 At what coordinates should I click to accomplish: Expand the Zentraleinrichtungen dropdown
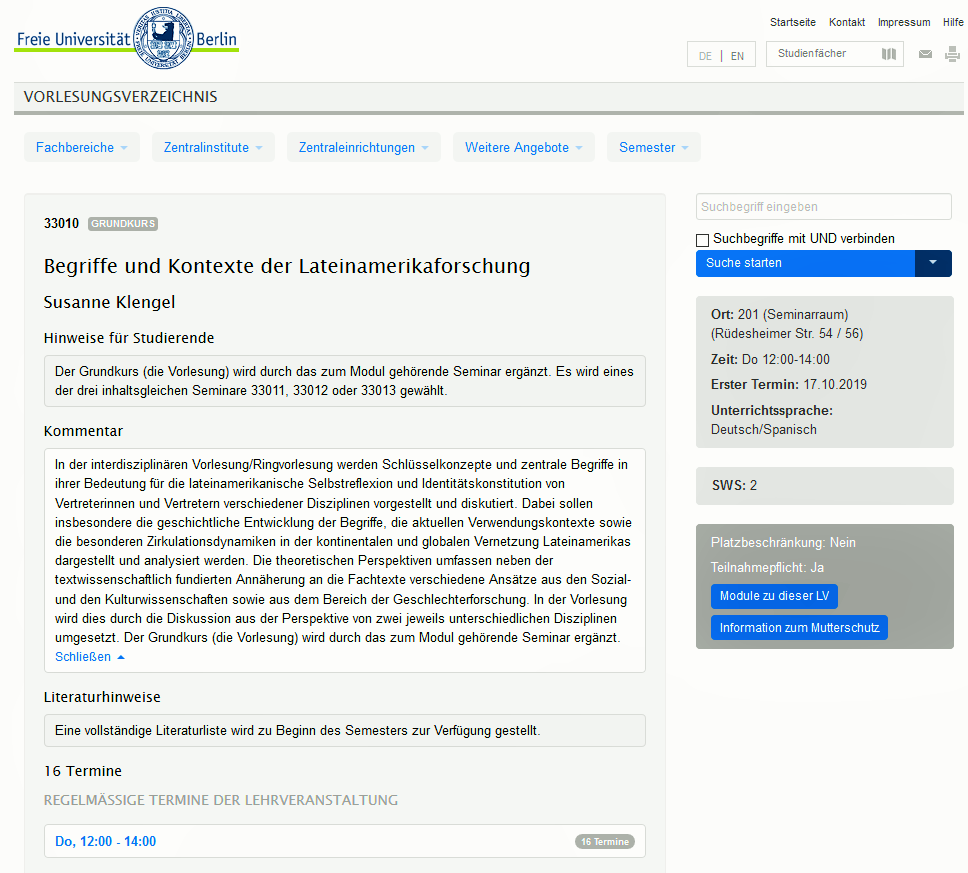364,148
